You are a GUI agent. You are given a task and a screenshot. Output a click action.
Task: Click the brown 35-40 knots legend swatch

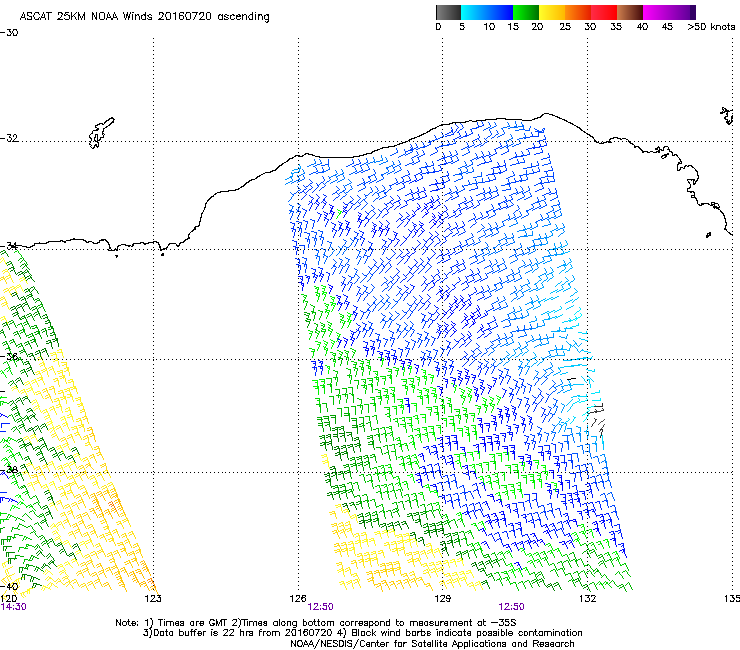coord(630,12)
